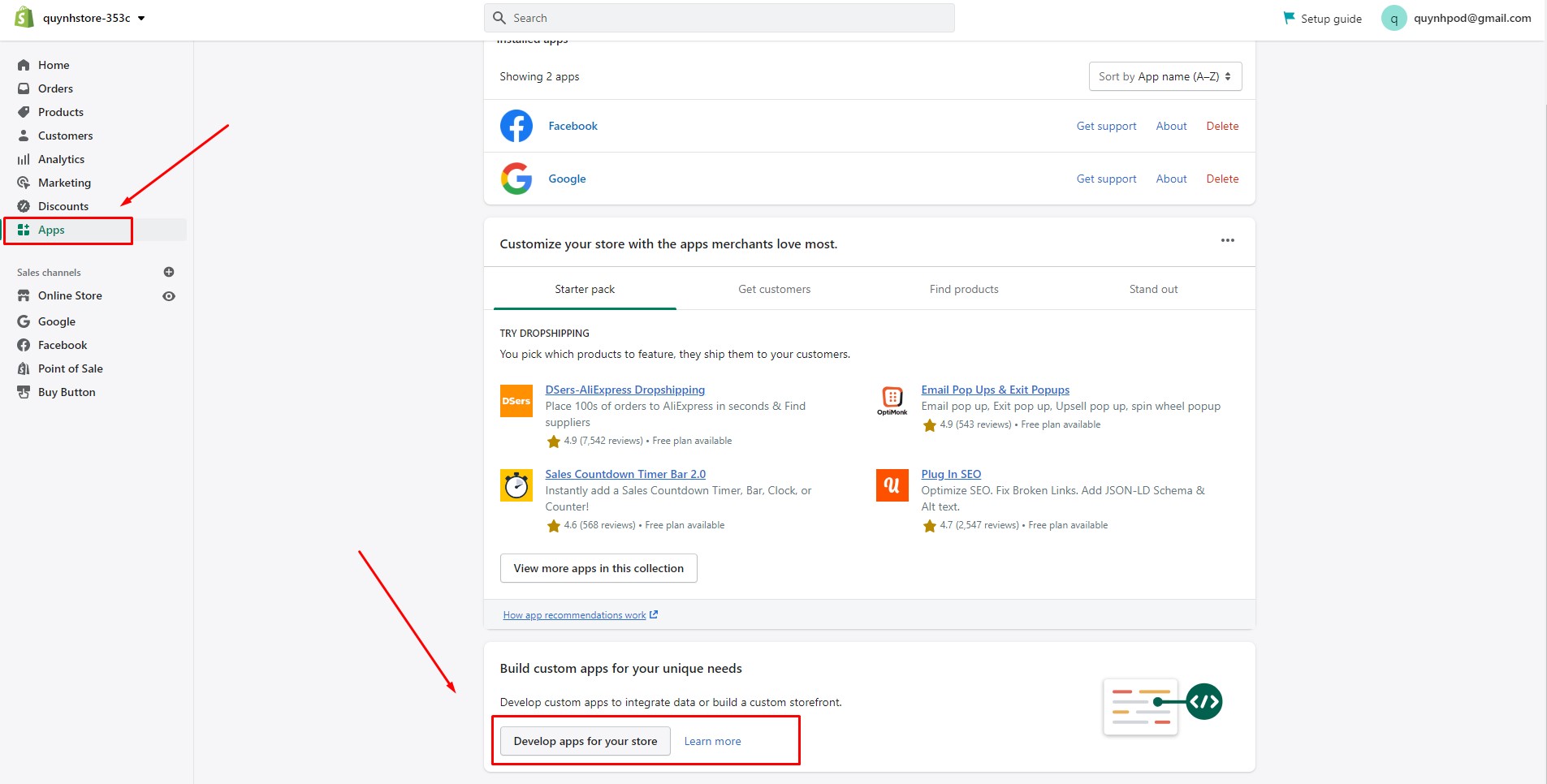The height and width of the screenshot is (784, 1547).
Task: Get support for Facebook app
Action: click(x=1106, y=126)
